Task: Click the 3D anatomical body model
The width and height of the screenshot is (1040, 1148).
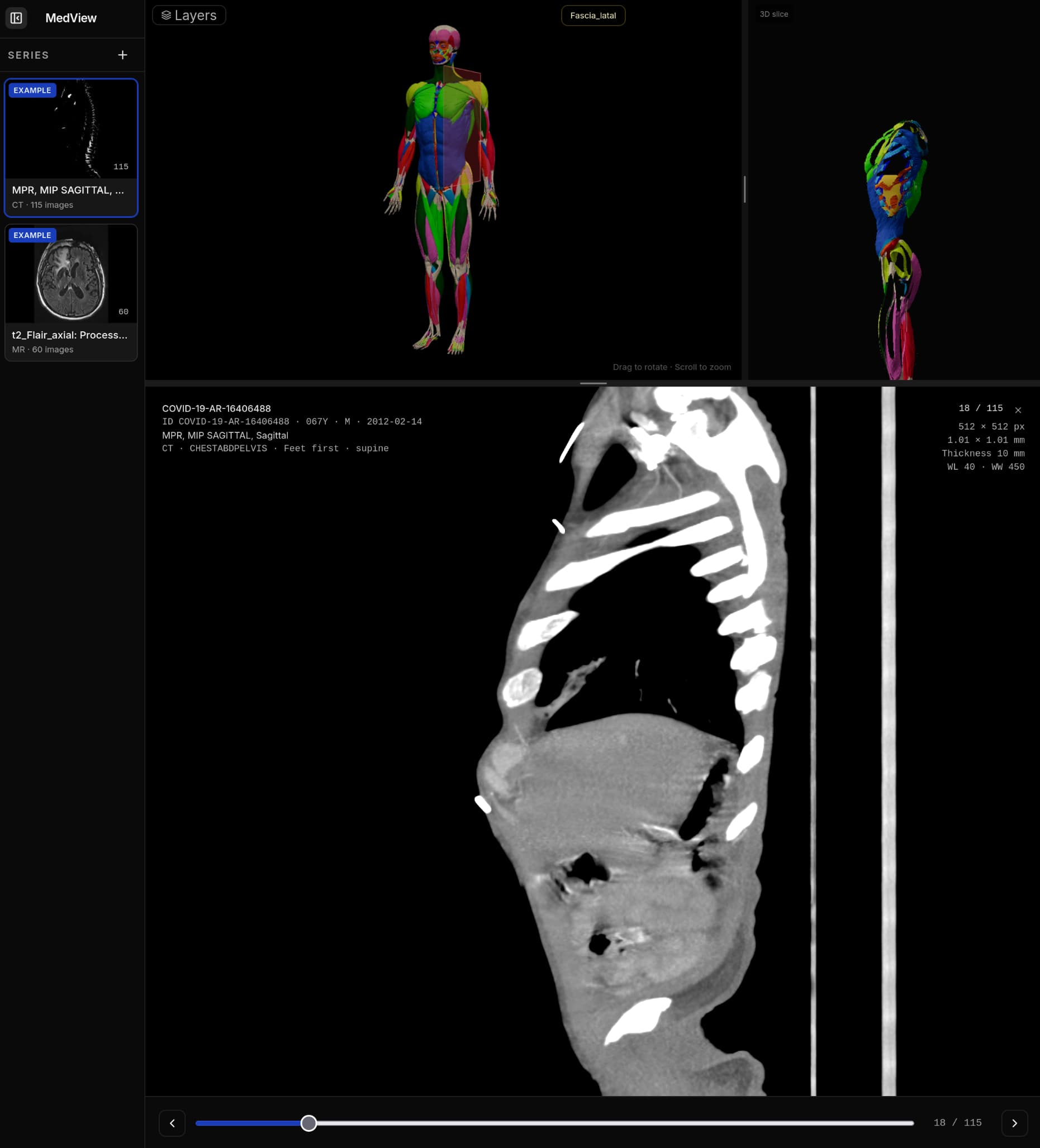Action: 442,189
